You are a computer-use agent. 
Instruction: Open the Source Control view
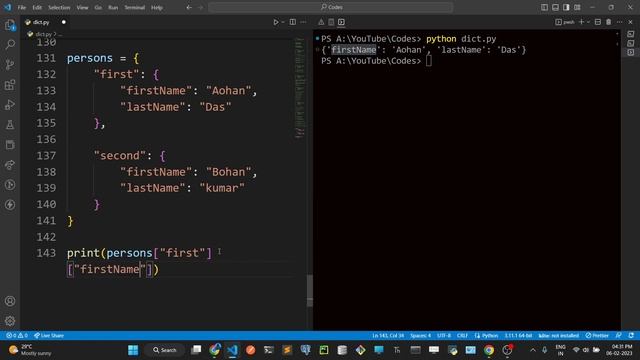pos(10,64)
